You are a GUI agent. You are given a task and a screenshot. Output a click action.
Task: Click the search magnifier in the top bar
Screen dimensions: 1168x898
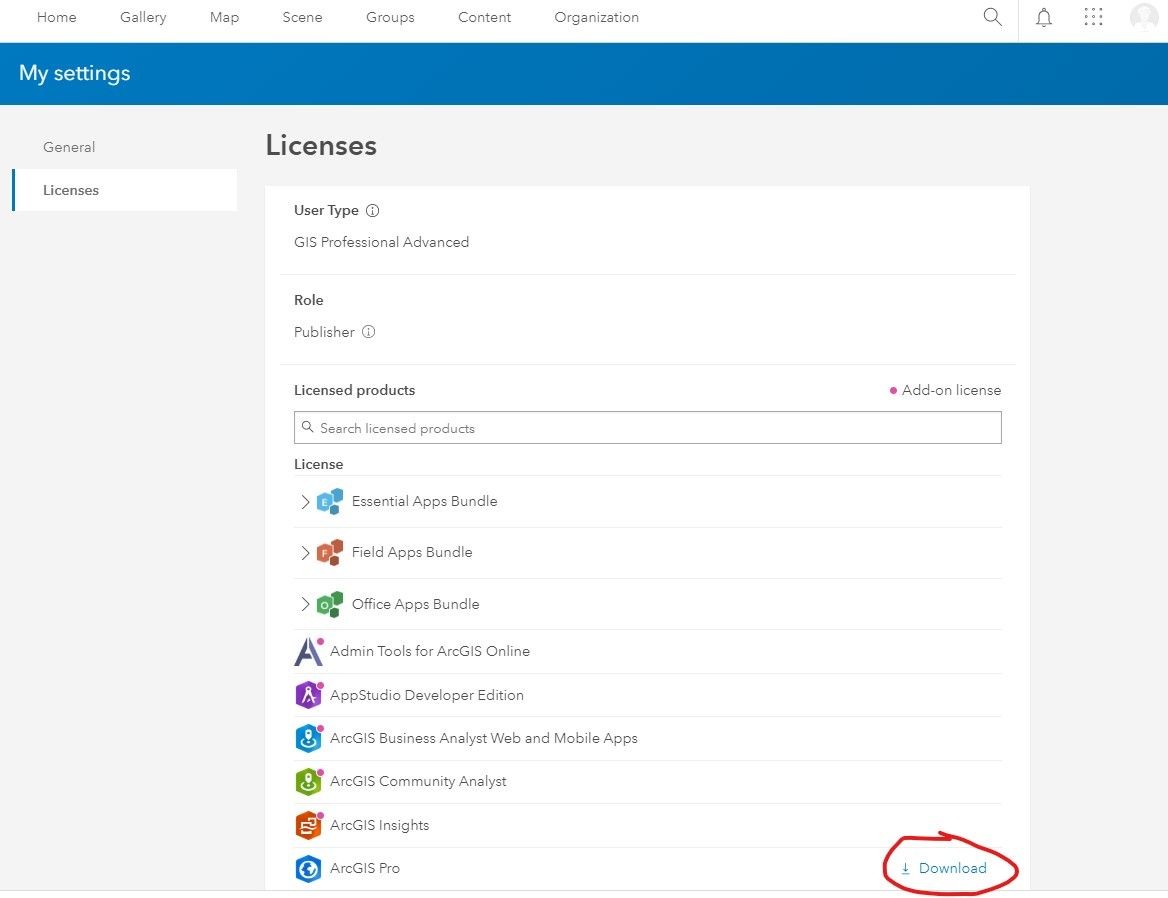click(992, 17)
